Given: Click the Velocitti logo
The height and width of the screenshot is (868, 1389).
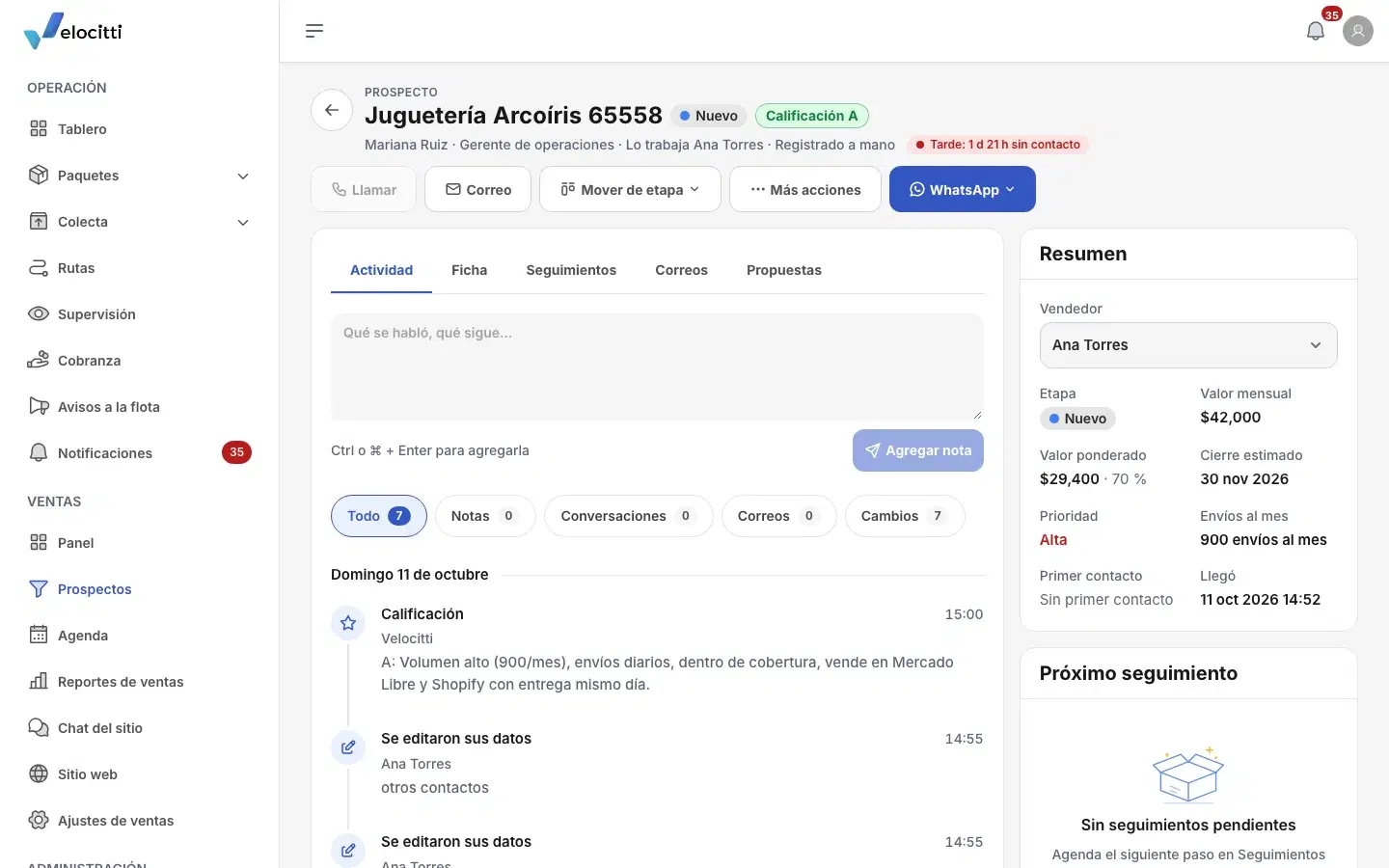Looking at the screenshot, I should [x=73, y=31].
